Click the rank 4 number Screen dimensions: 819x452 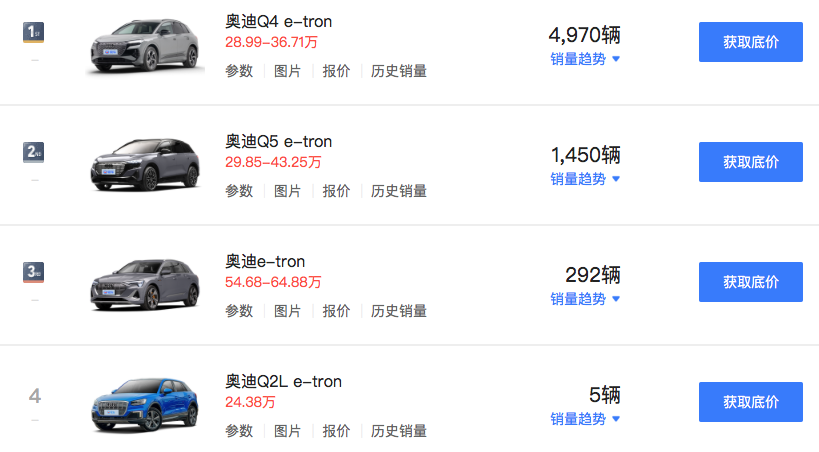coord(34,396)
